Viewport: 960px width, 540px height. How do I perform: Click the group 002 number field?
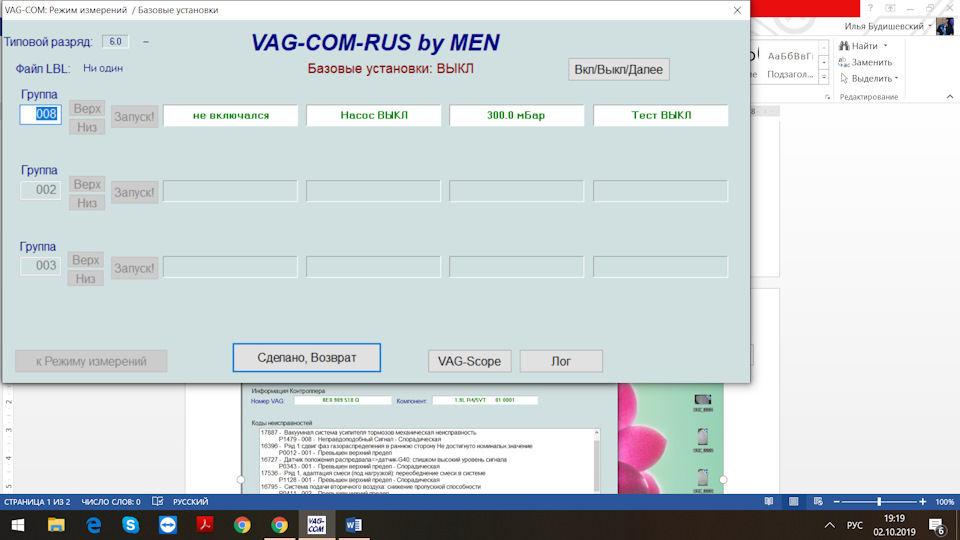coord(40,190)
